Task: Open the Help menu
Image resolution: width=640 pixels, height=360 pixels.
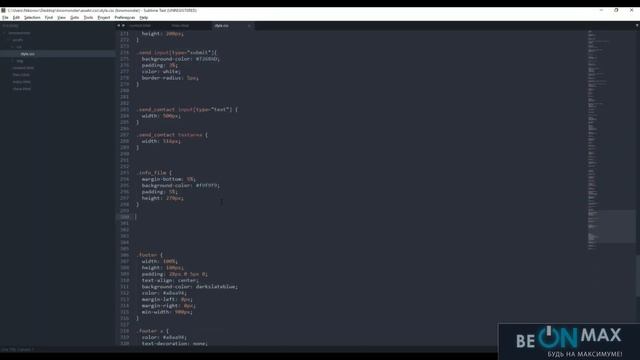Action: click(144, 18)
